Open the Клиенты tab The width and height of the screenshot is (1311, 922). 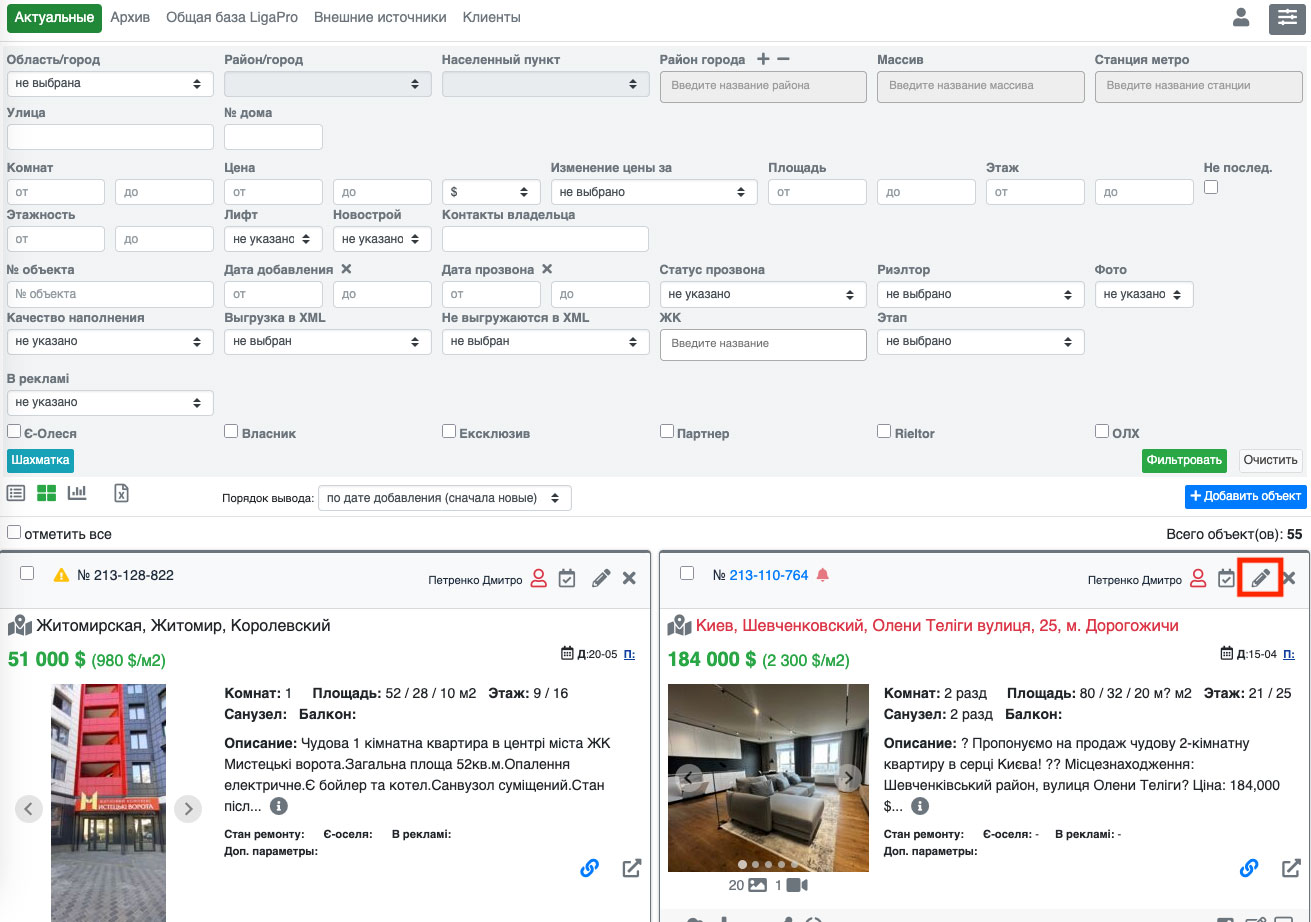tap(491, 18)
